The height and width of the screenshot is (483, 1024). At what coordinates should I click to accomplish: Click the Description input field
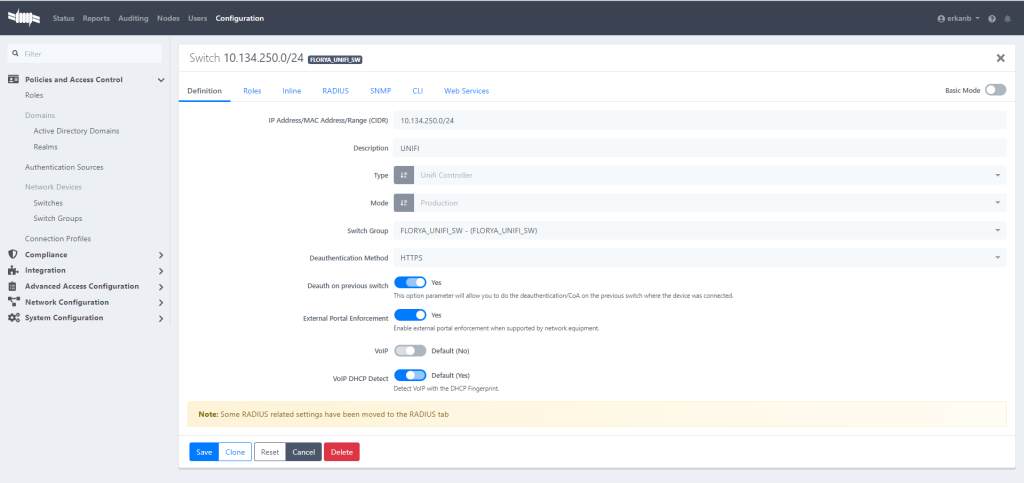pos(700,148)
